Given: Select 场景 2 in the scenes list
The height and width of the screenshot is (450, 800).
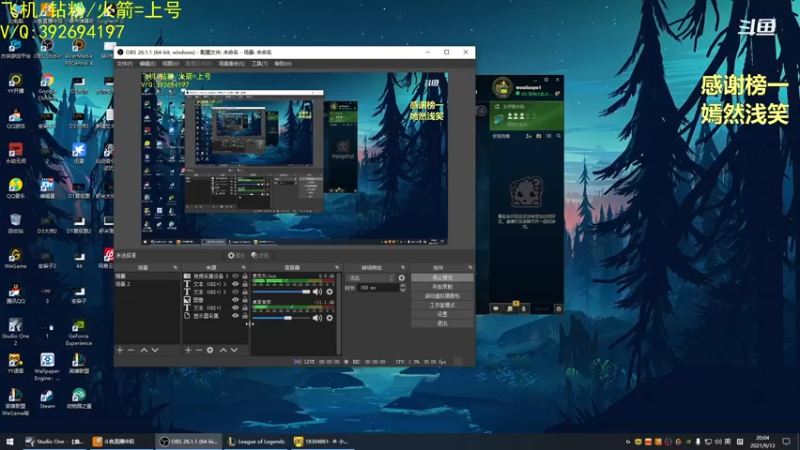Looking at the screenshot, I should click(147, 284).
